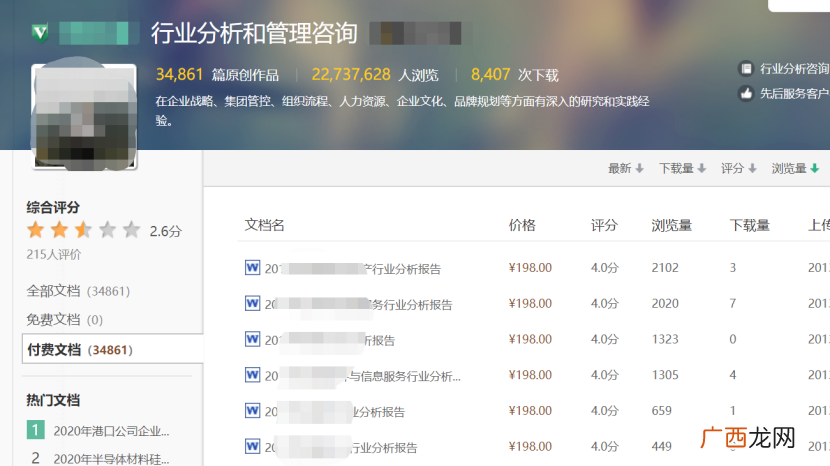Viewport: 830px width, 466px height.
Task: Sort documents by 浏览量
Action: (795, 168)
